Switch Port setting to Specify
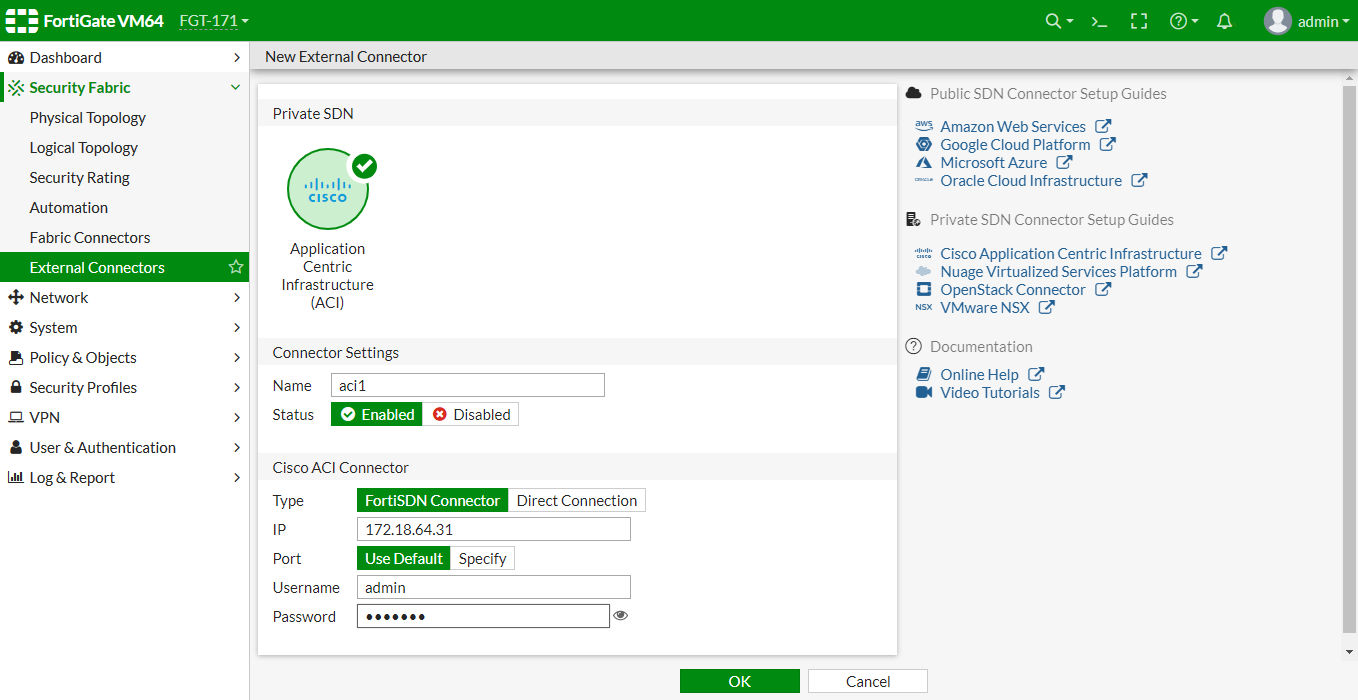Image resolution: width=1358 pixels, height=700 pixels. 482,558
